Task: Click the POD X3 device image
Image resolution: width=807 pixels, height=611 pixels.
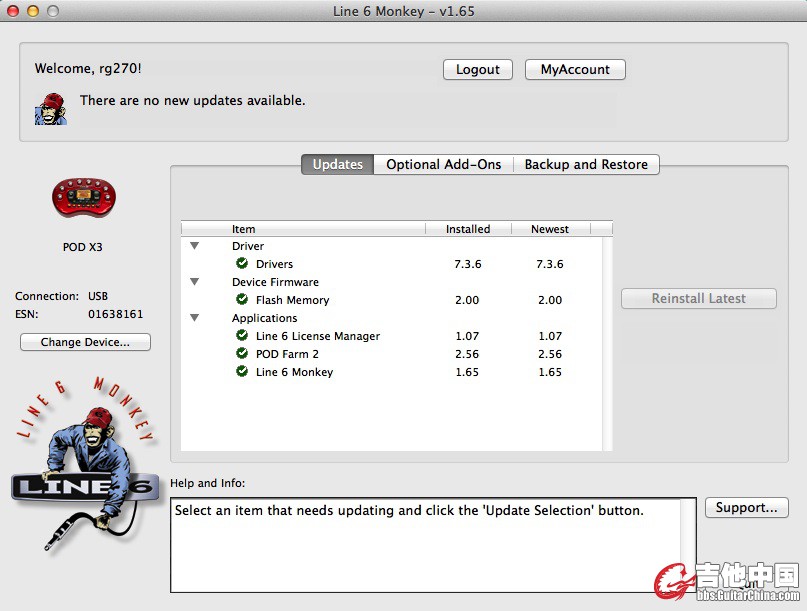Action: pyautogui.click(x=84, y=198)
